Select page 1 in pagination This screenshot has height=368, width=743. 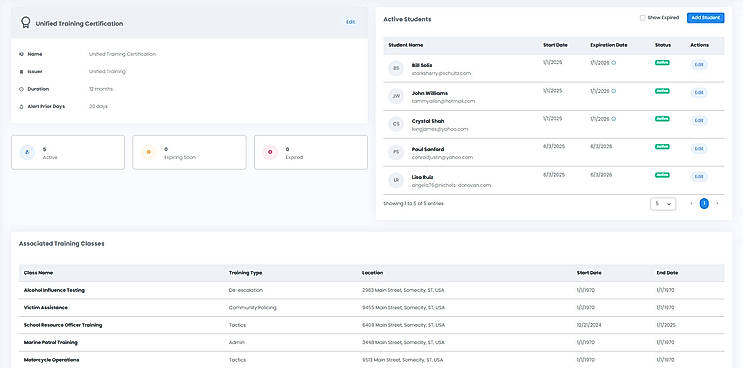tap(704, 204)
